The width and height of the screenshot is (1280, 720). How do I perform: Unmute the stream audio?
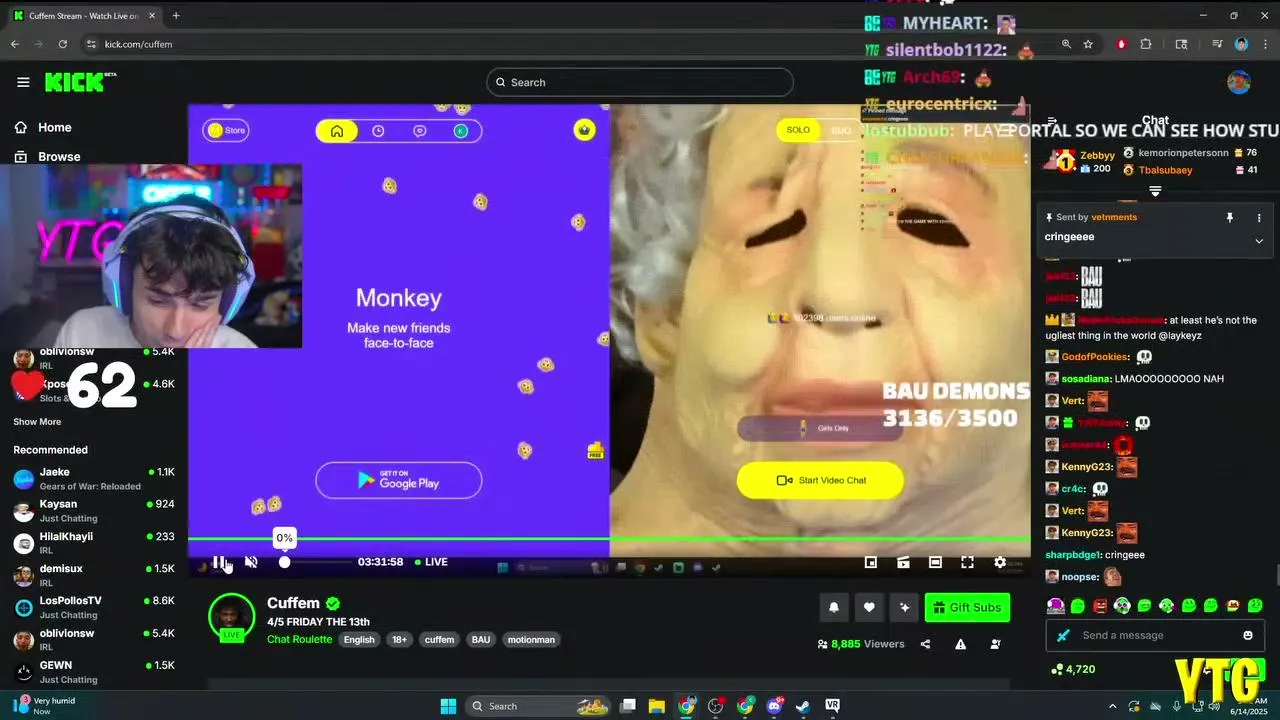tap(251, 562)
